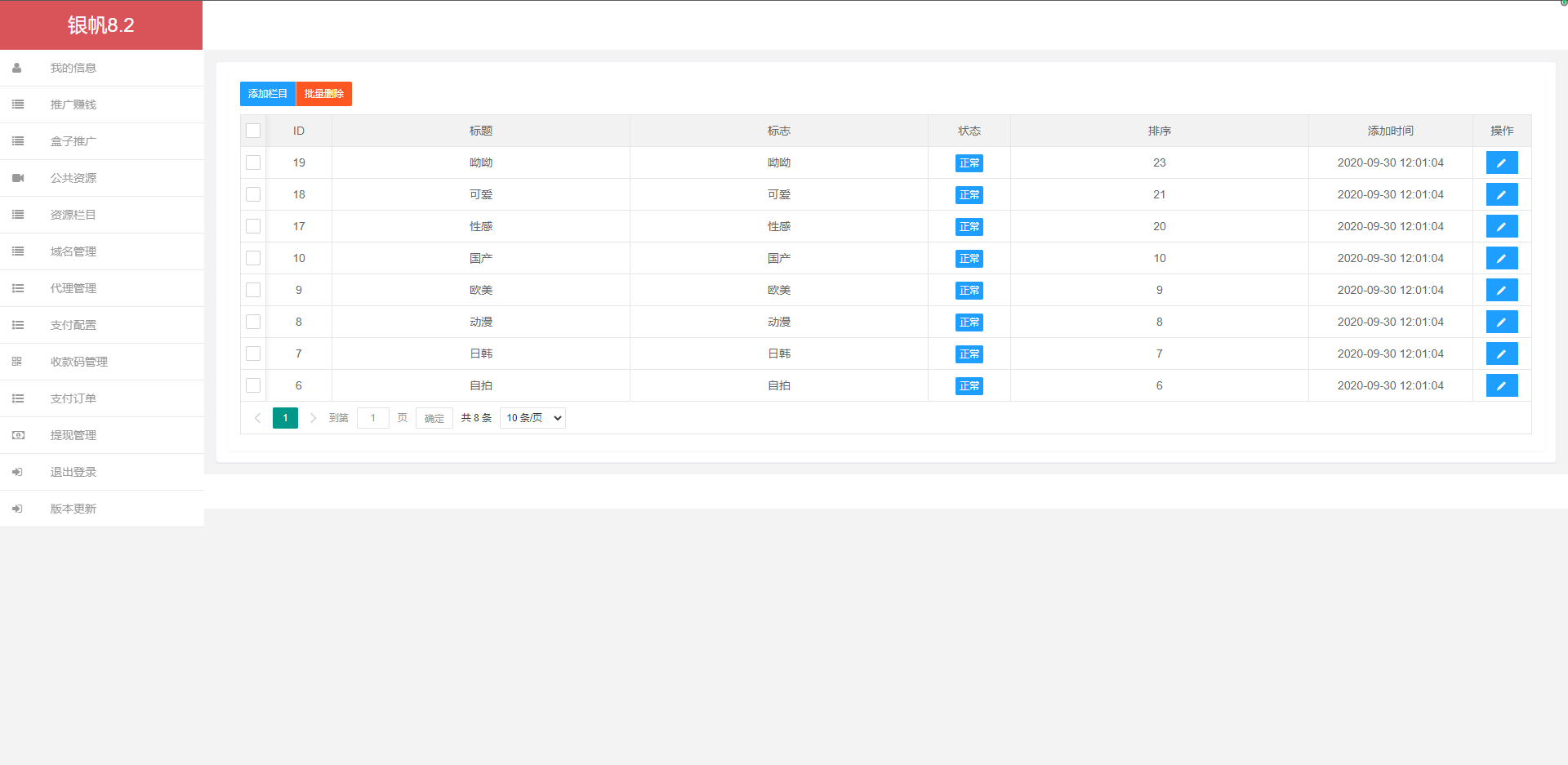Toggle the select-all checkbox in table header
Image resolution: width=1568 pixels, height=765 pixels.
[253, 131]
